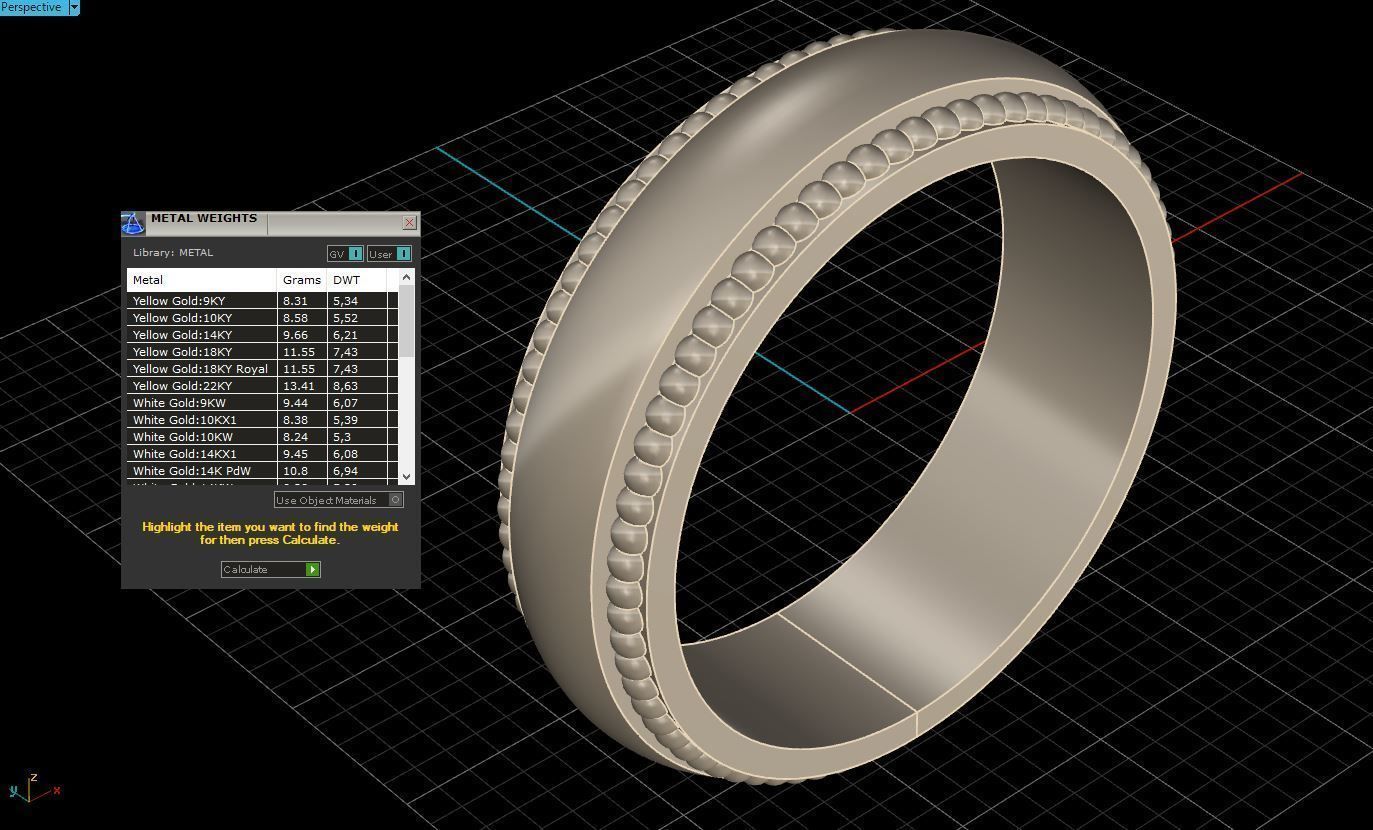
Task: Select the Yellow Gold:10KY row
Action: coord(262,318)
